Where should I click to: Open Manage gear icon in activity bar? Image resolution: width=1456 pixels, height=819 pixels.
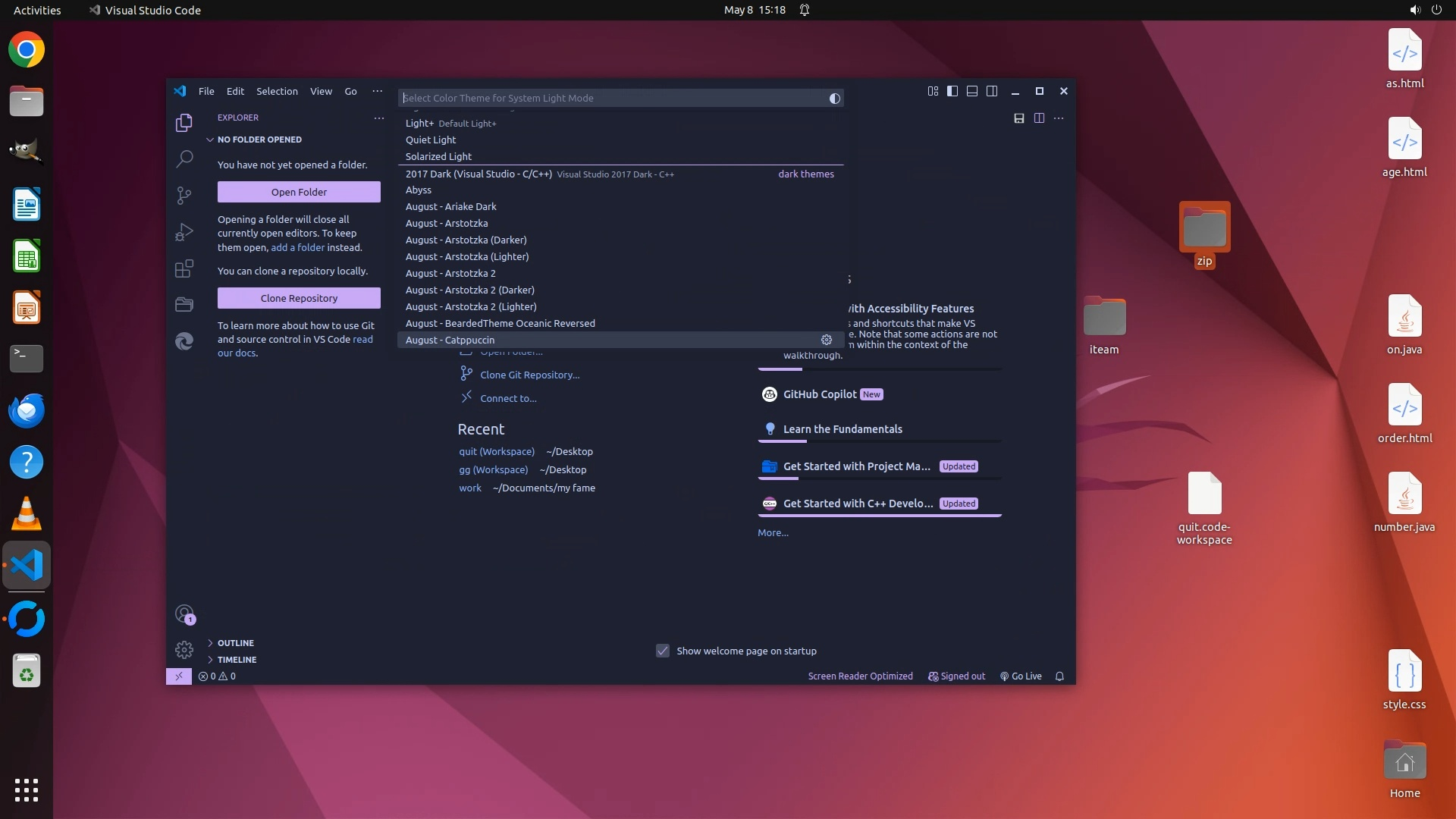click(x=184, y=649)
